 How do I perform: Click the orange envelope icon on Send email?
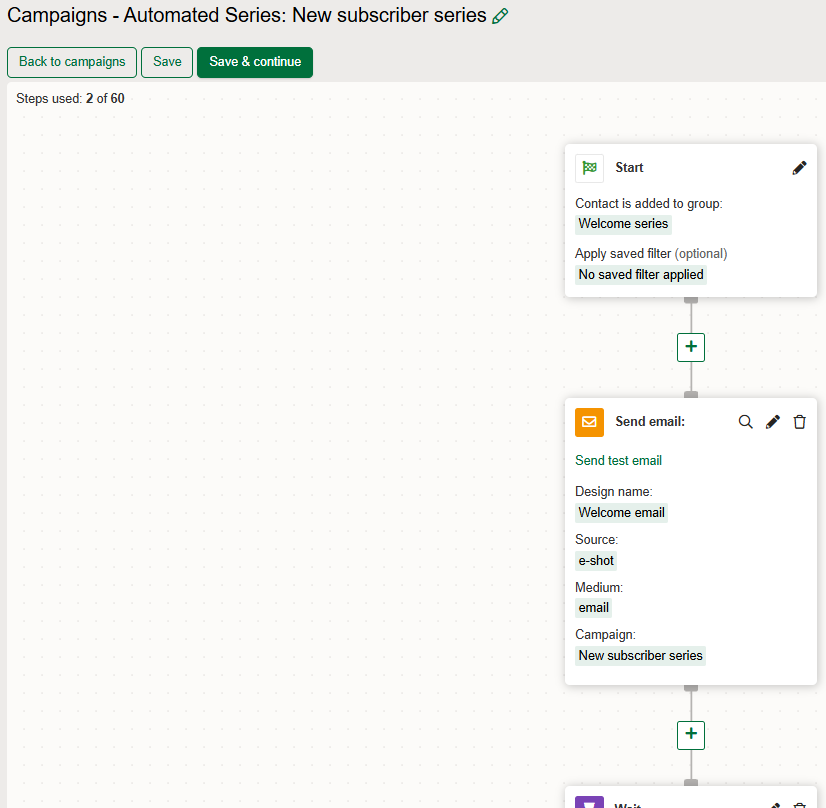pyautogui.click(x=589, y=422)
